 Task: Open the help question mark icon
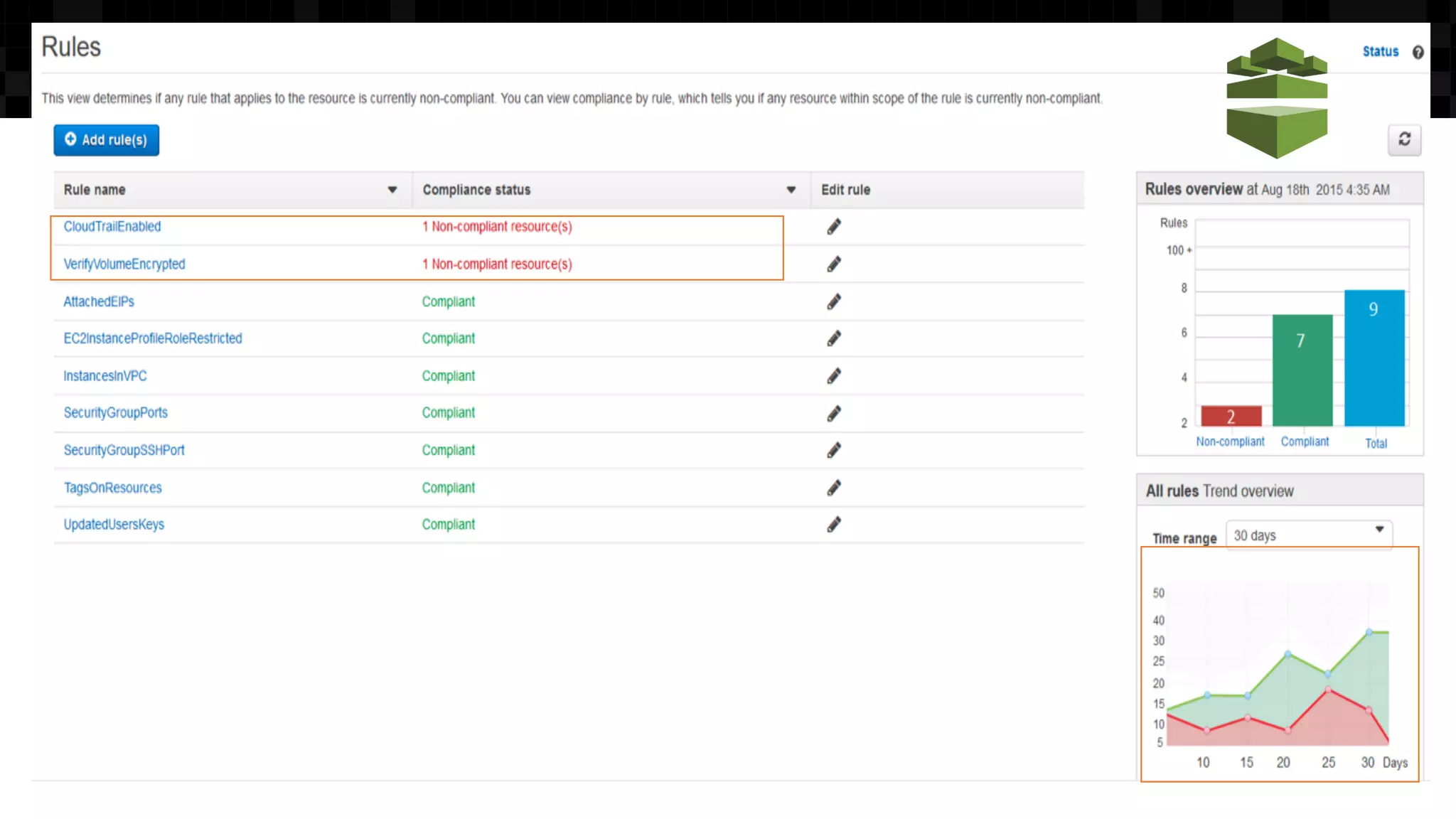tap(1418, 53)
